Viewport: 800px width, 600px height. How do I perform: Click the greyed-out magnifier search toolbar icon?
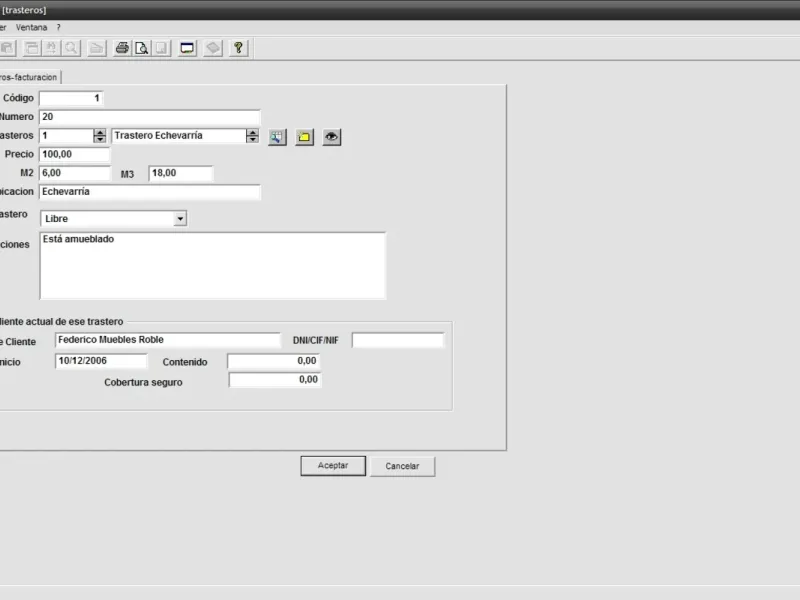pos(71,48)
